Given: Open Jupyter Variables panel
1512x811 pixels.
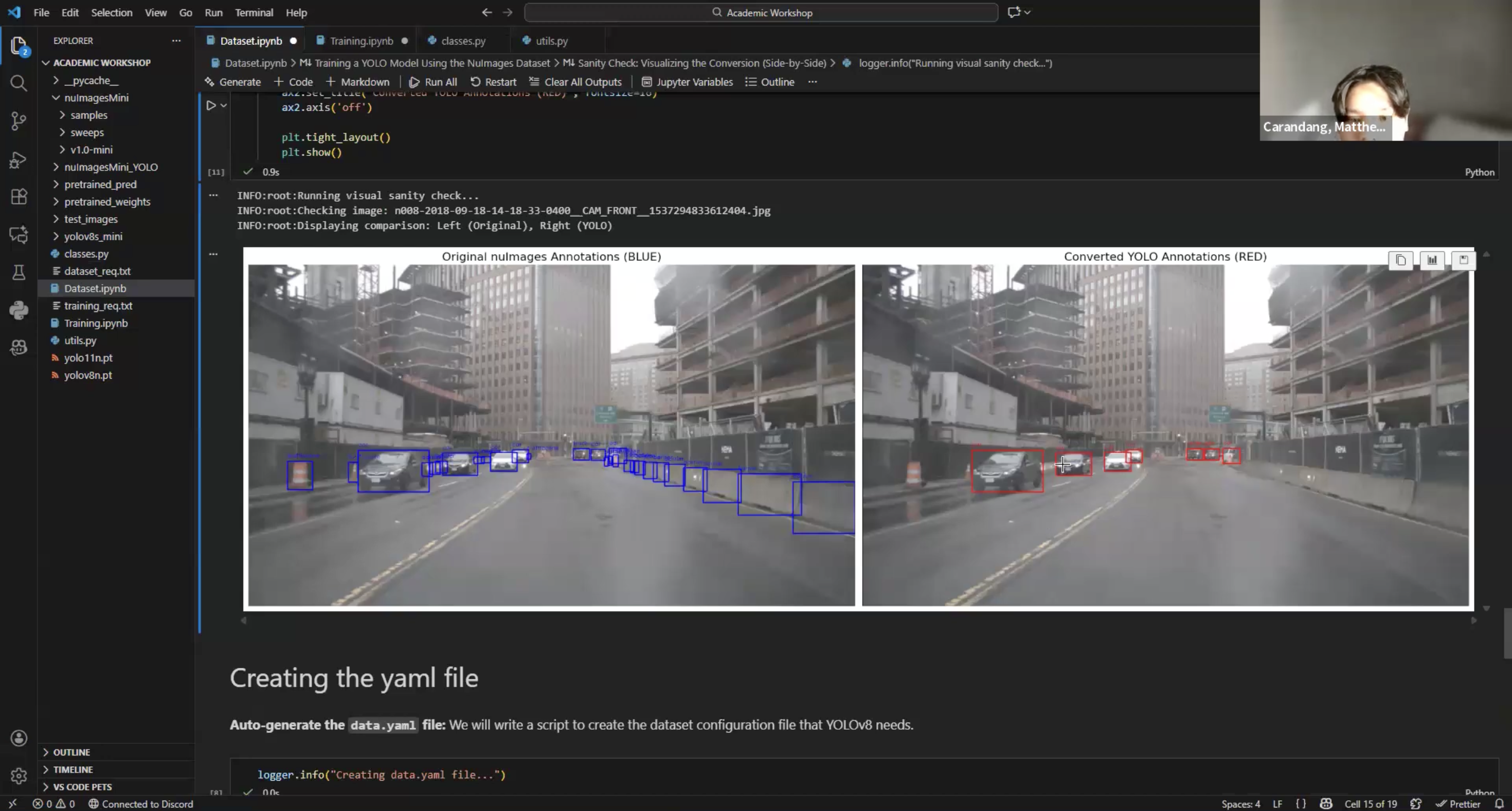Looking at the screenshot, I should click(687, 82).
